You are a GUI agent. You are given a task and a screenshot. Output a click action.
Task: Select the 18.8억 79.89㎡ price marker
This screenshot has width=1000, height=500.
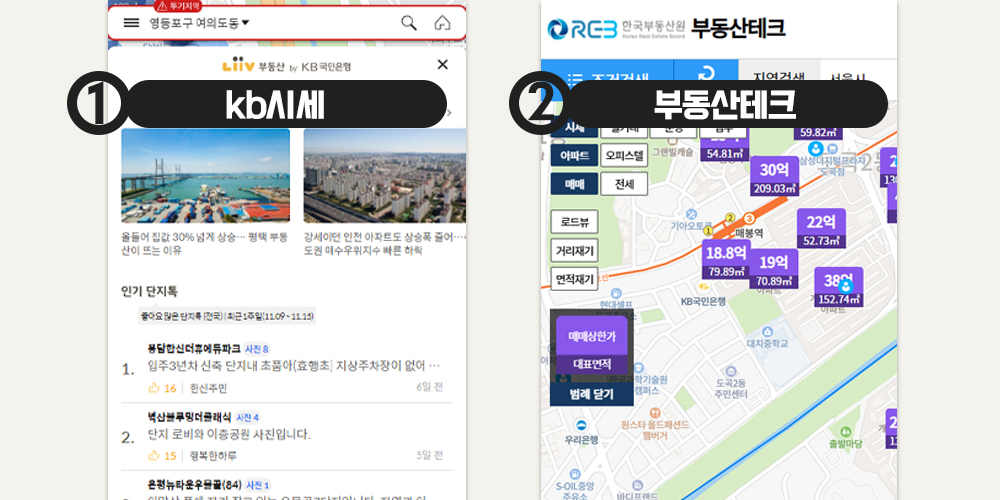[x=726, y=260]
